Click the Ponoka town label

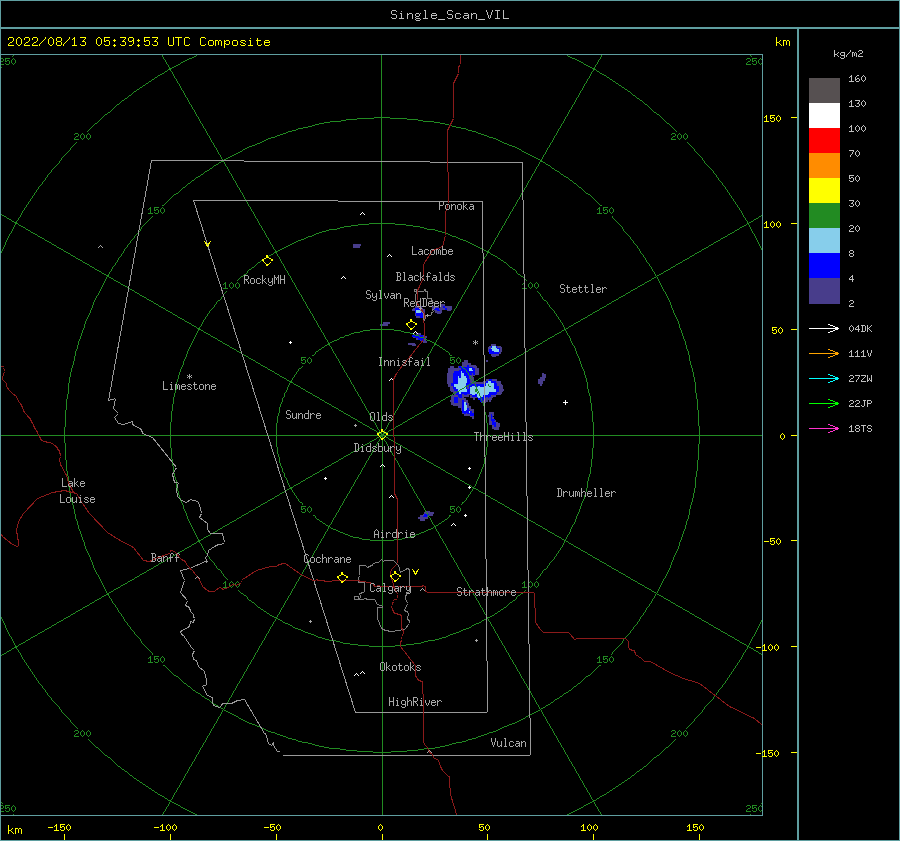click(x=456, y=206)
